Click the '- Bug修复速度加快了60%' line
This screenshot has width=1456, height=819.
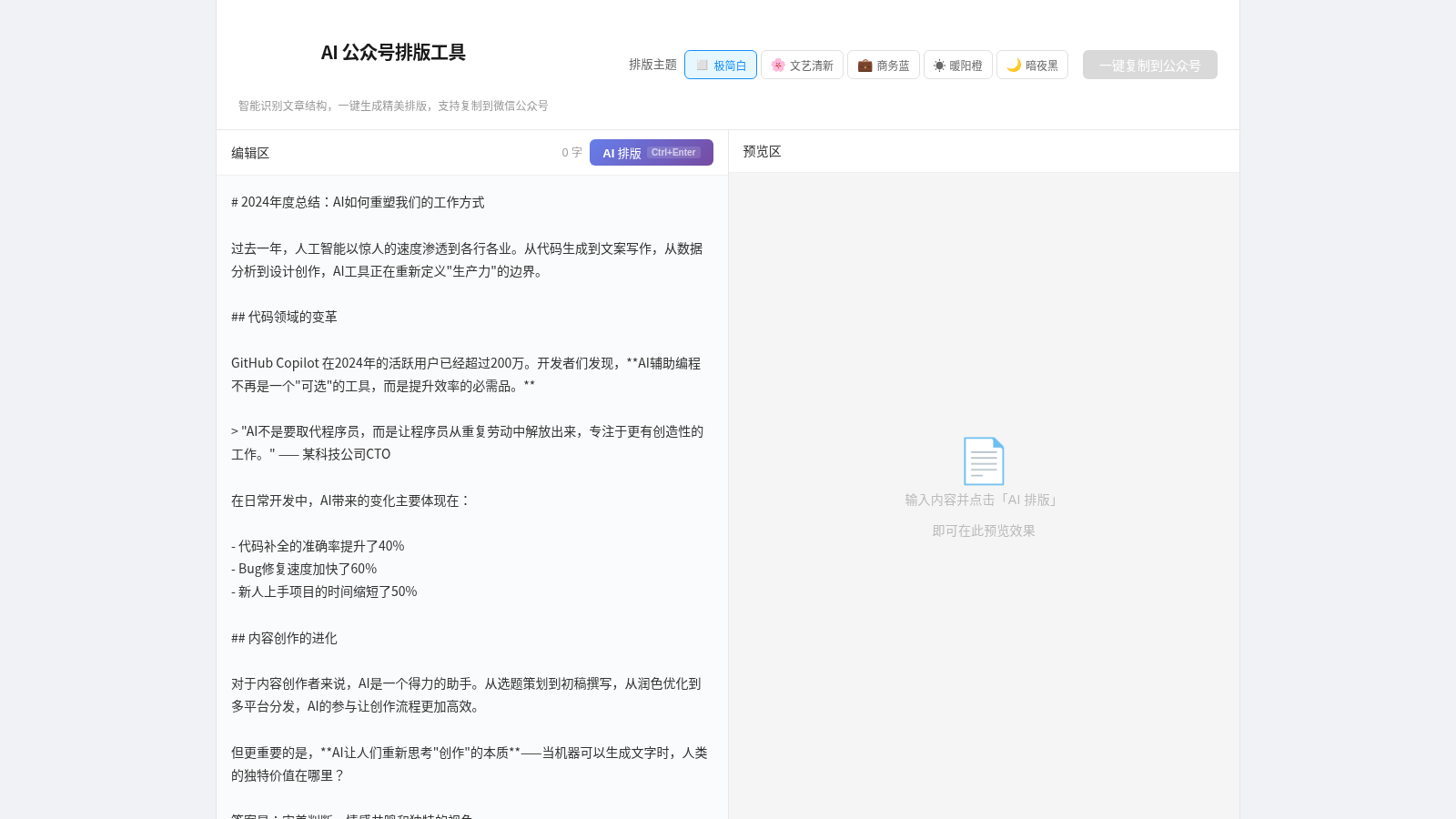[x=304, y=569]
